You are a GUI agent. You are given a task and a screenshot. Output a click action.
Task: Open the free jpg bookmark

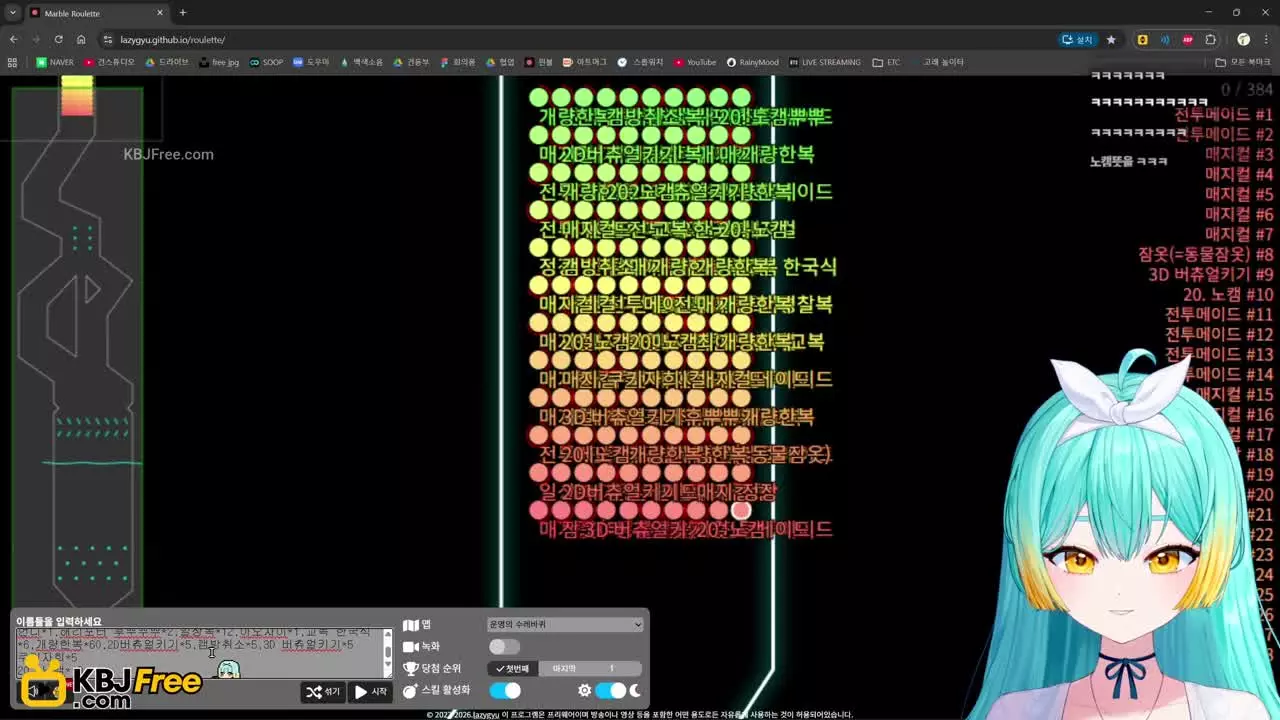click(219, 62)
